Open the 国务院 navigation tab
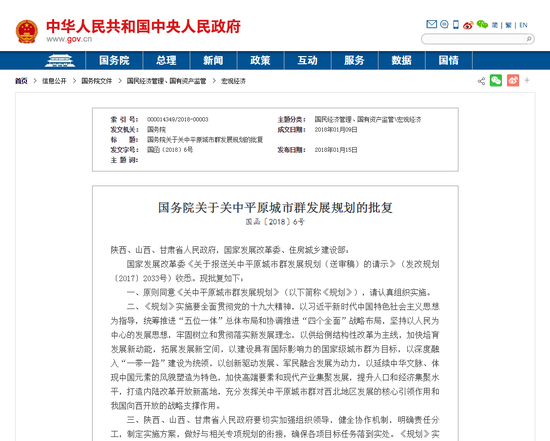Screen dimensions: 550x441 (x=114, y=60)
